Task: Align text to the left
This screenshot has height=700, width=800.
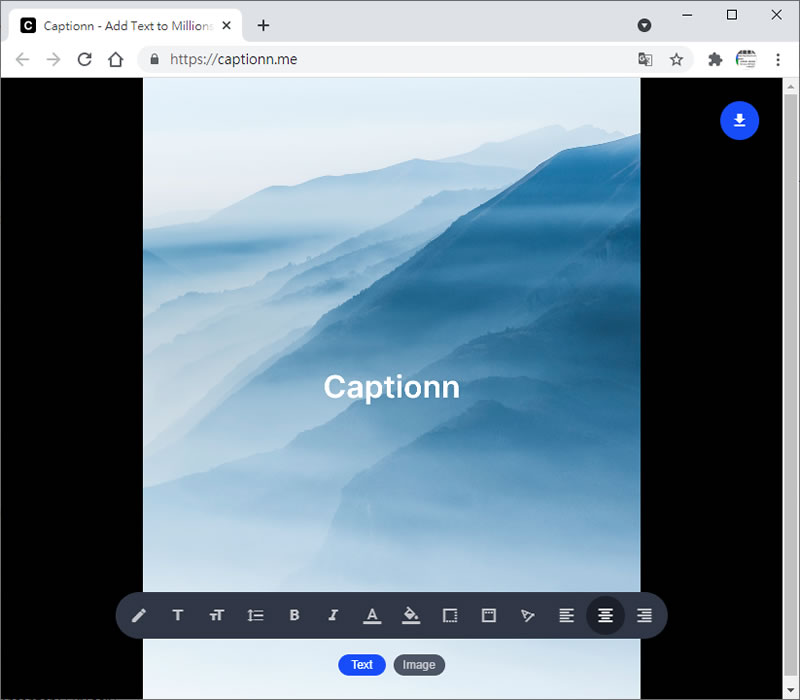Action: pos(566,615)
